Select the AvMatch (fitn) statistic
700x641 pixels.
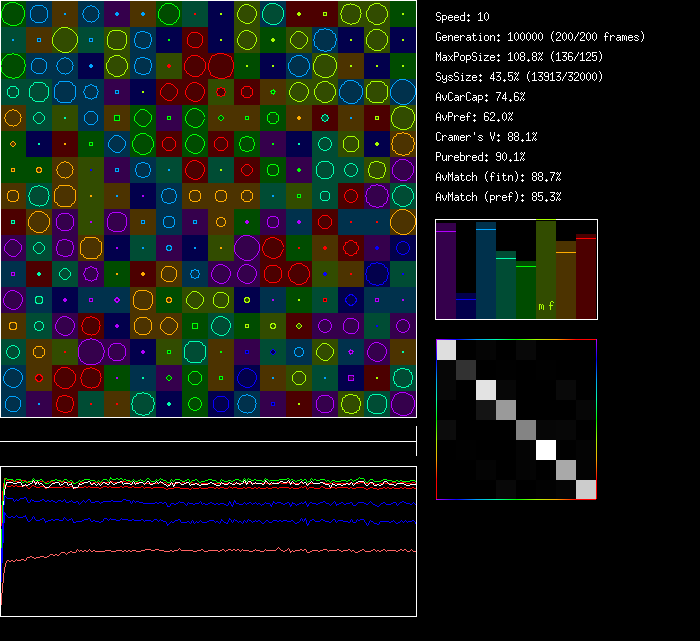(x=498, y=177)
